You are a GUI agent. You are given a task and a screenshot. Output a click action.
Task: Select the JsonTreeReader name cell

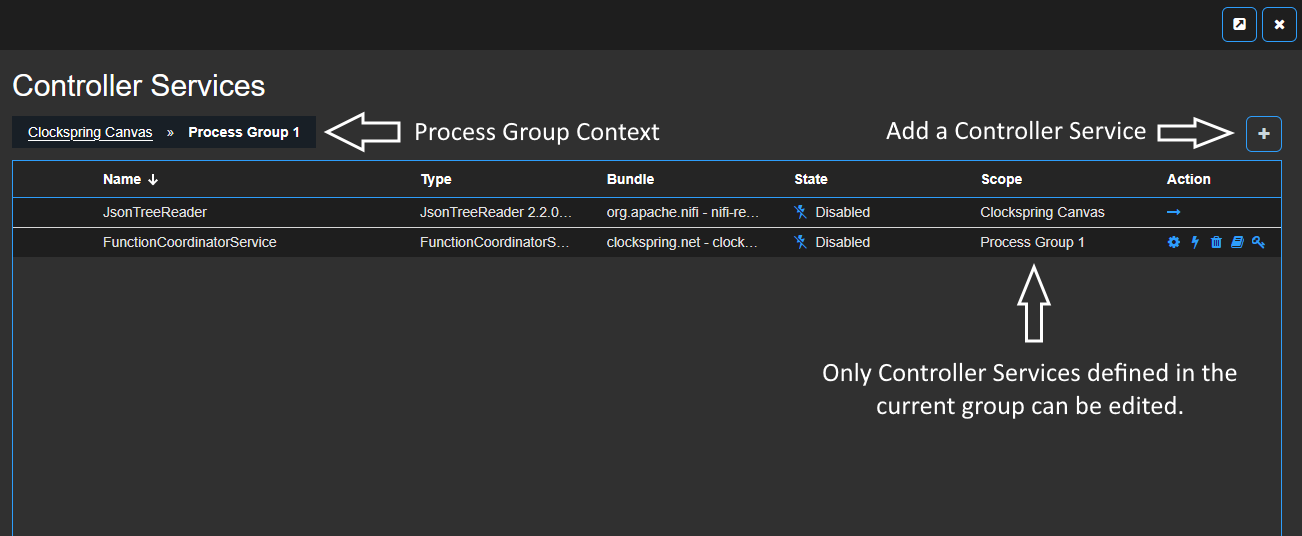pyautogui.click(x=155, y=212)
